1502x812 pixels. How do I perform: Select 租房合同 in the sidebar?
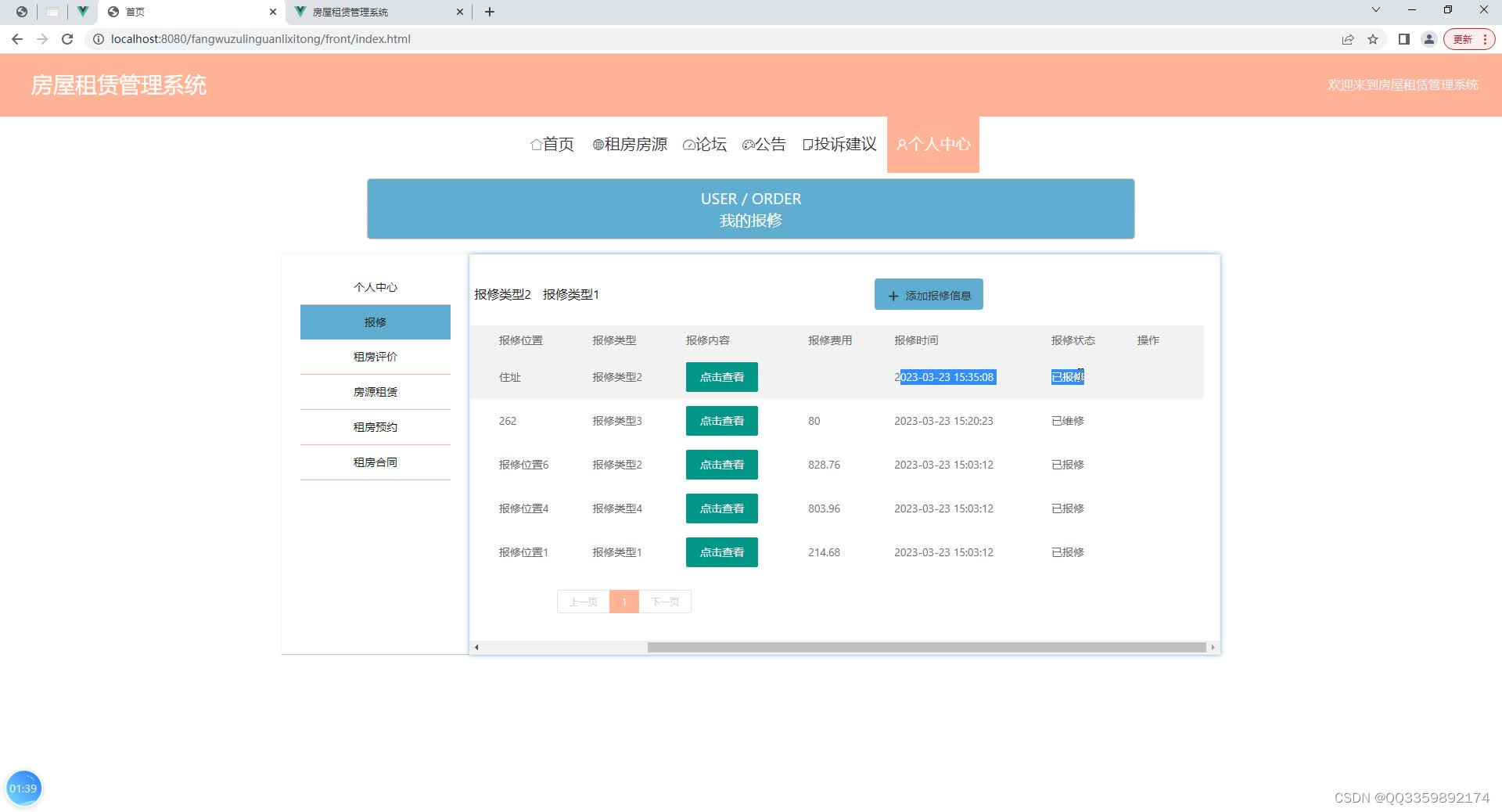click(x=375, y=462)
